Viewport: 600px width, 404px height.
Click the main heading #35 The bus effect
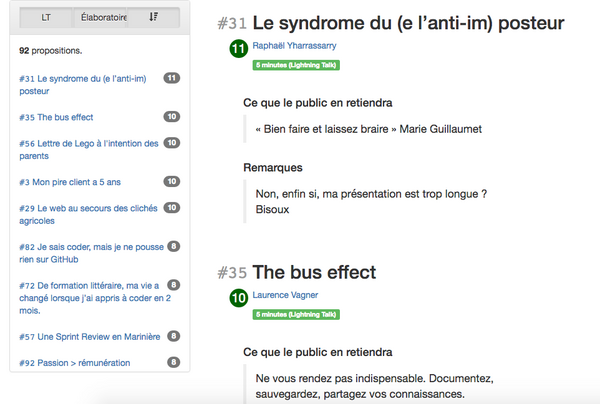(x=297, y=272)
